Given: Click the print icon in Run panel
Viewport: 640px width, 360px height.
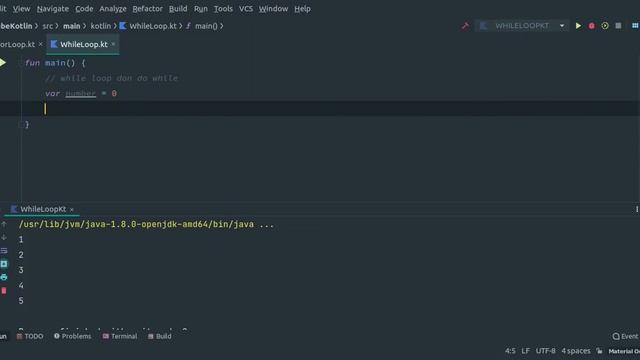Looking at the screenshot, I should [x=4, y=277].
